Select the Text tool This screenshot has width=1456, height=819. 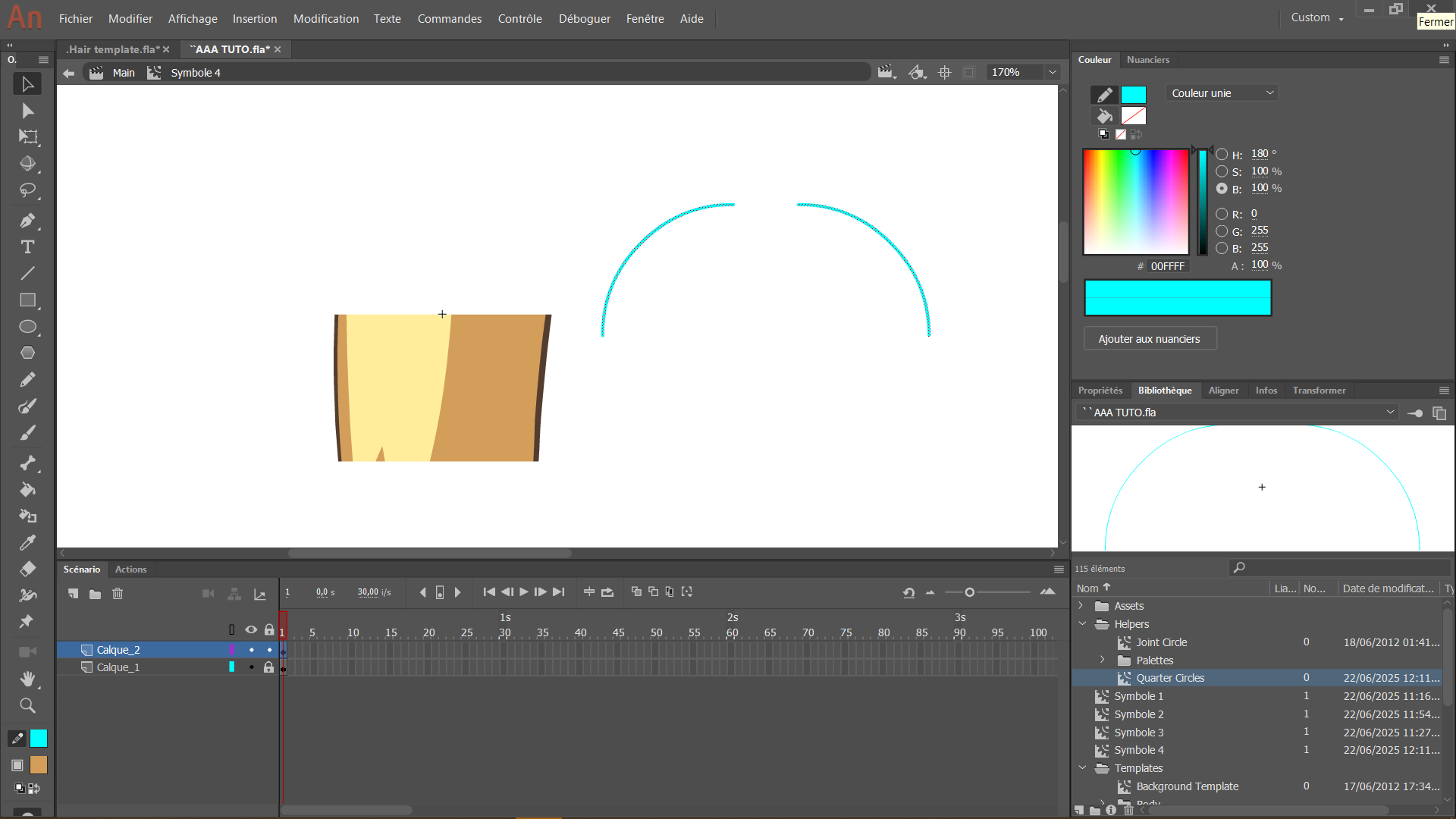coord(27,247)
